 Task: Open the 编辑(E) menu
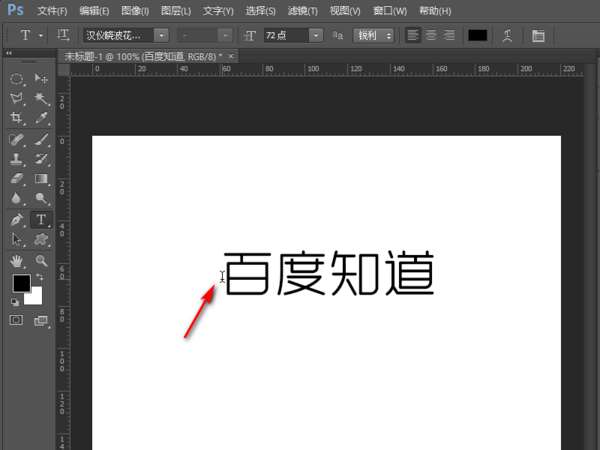click(x=94, y=11)
